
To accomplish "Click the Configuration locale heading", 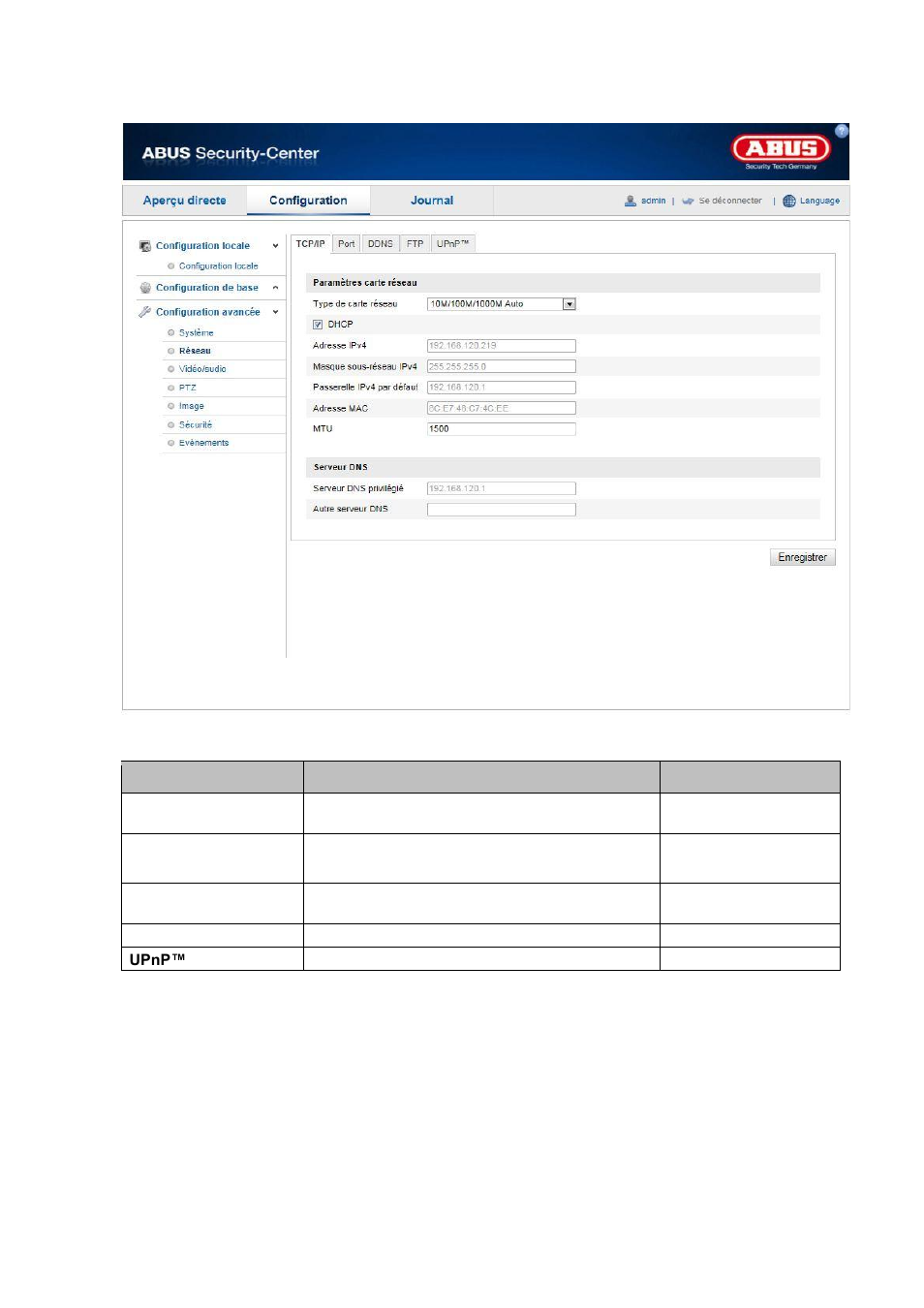I will [203, 246].
